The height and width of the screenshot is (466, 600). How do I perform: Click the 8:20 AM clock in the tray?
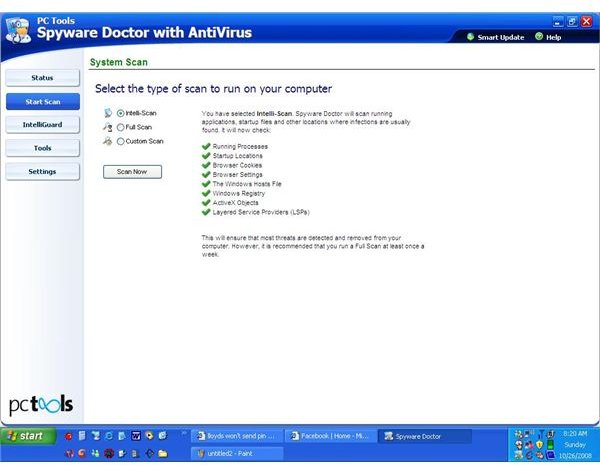pyautogui.click(x=575, y=433)
